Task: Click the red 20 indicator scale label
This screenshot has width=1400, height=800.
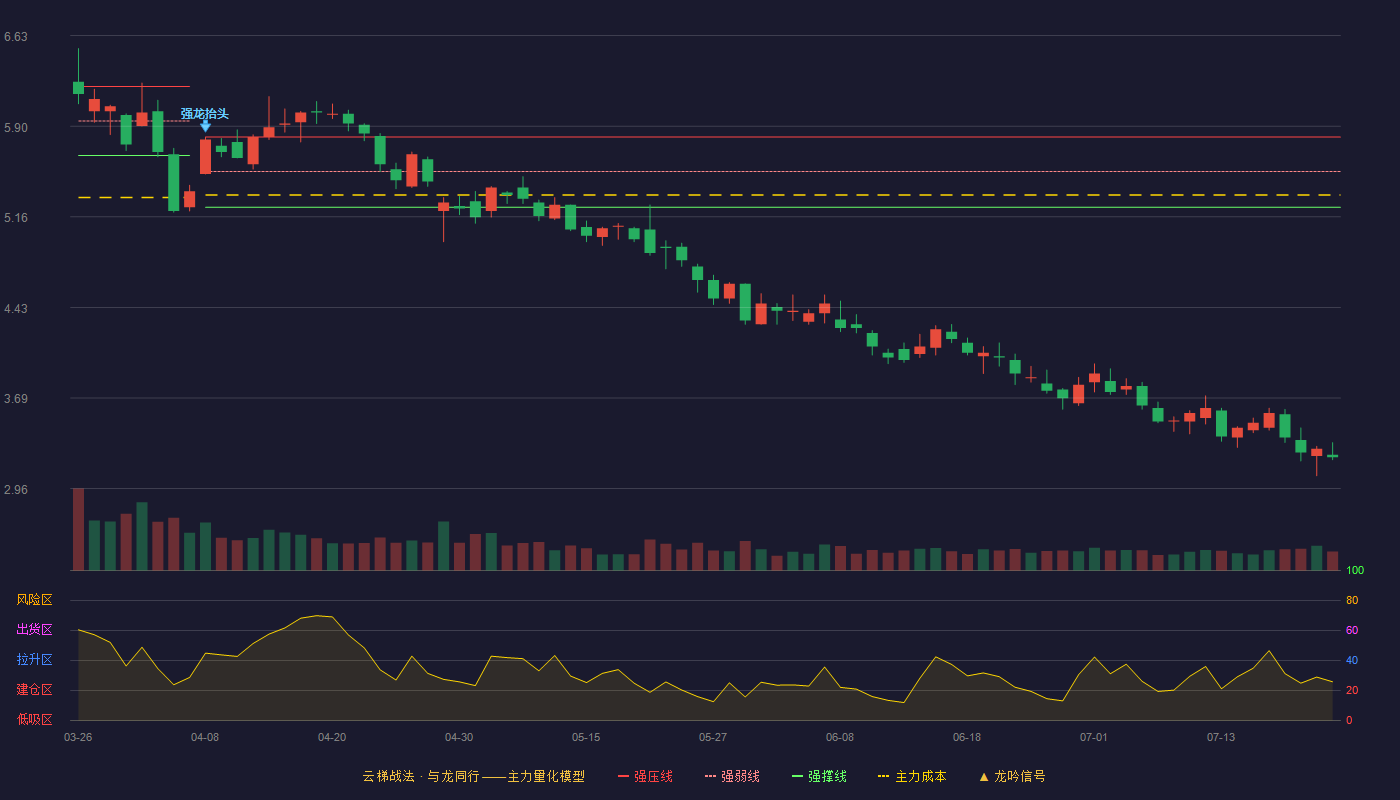Action: tap(1352, 690)
